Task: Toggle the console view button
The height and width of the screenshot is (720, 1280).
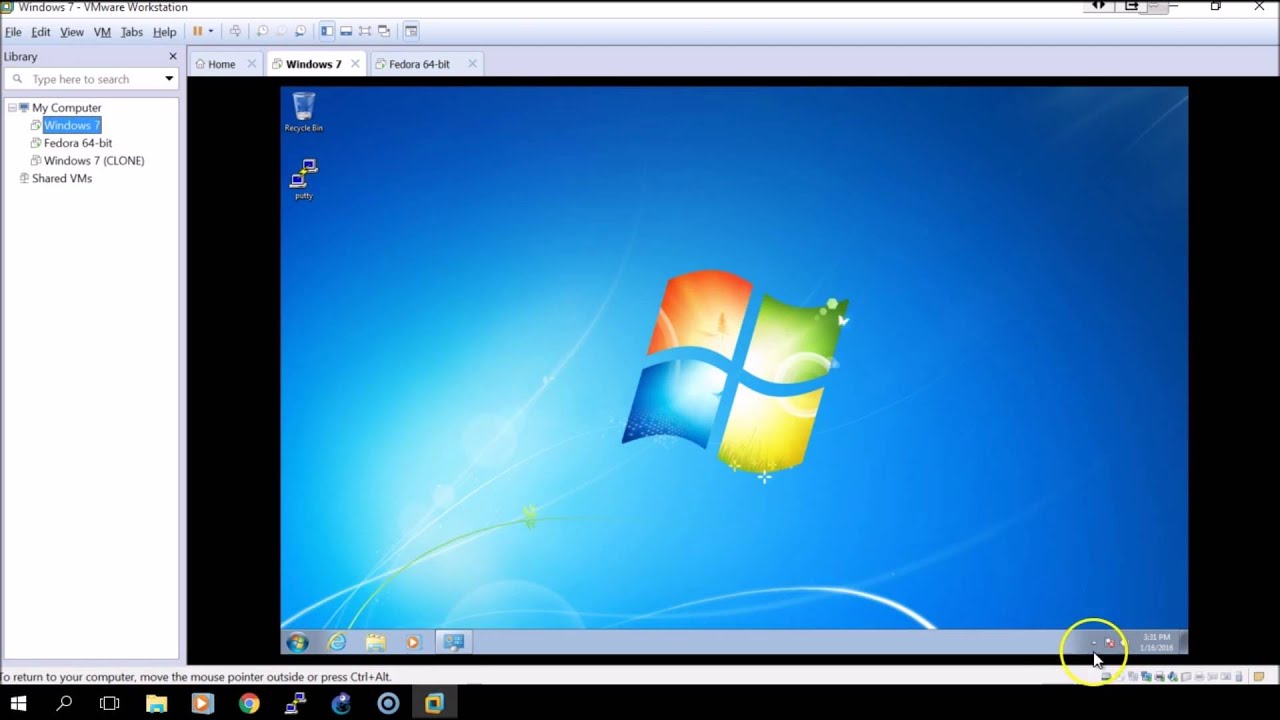Action: (411, 31)
